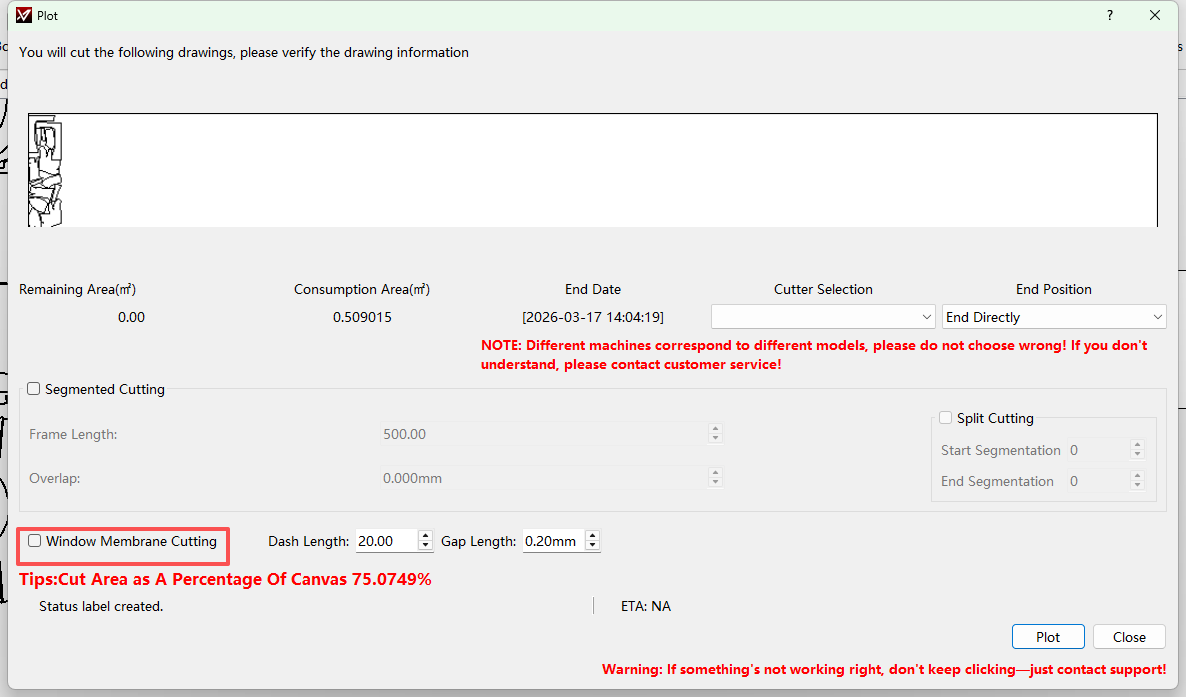Click the Plot button to start cutting
The width and height of the screenshot is (1186, 697).
coord(1048,636)
